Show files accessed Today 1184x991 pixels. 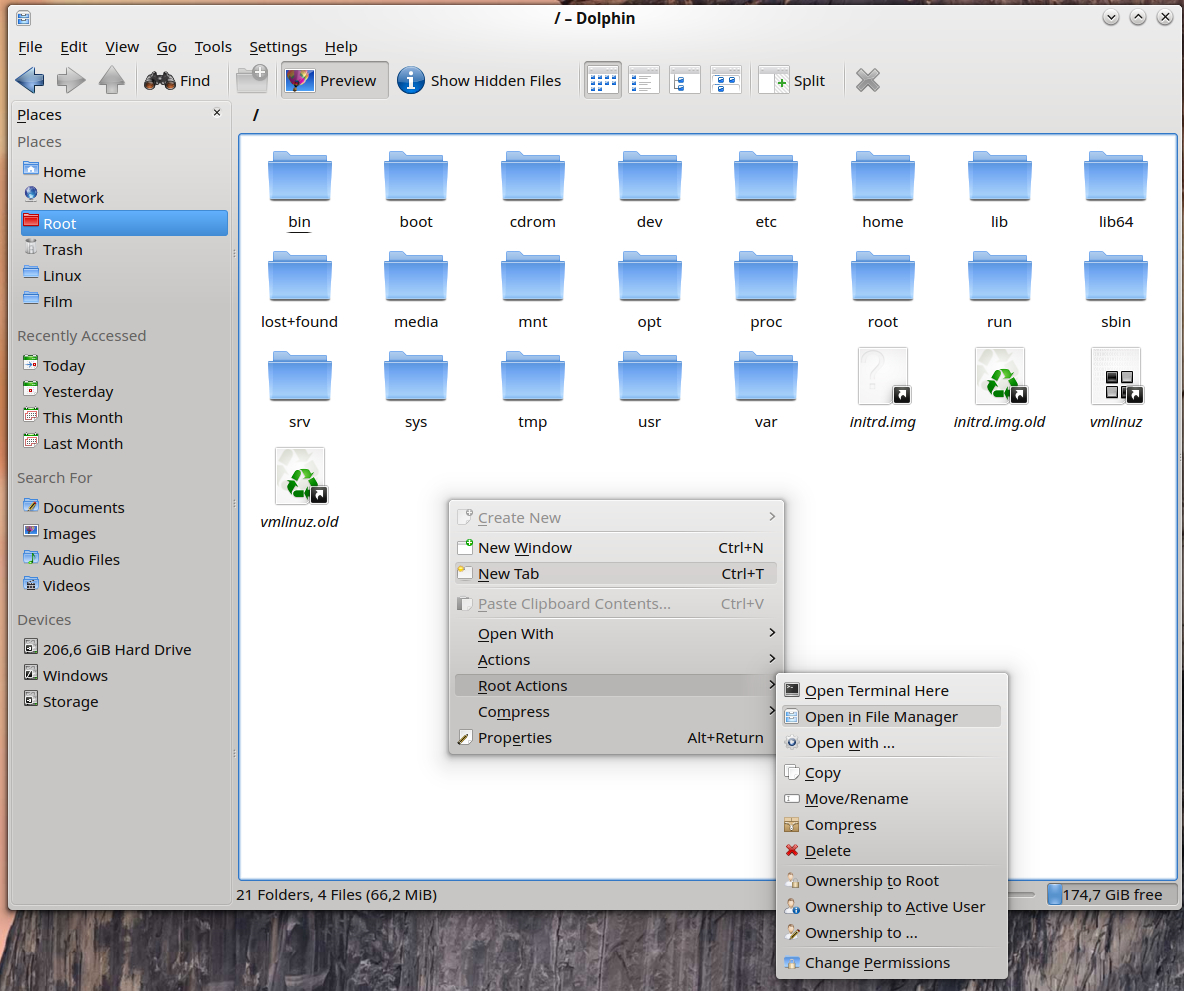(x=125, y=366)
